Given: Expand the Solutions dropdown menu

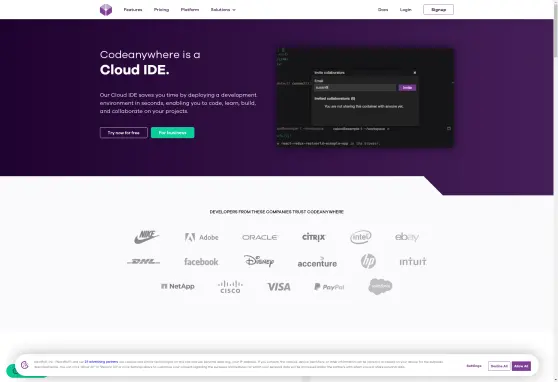Looking at the screenshot, I should (x=223, y=10).
